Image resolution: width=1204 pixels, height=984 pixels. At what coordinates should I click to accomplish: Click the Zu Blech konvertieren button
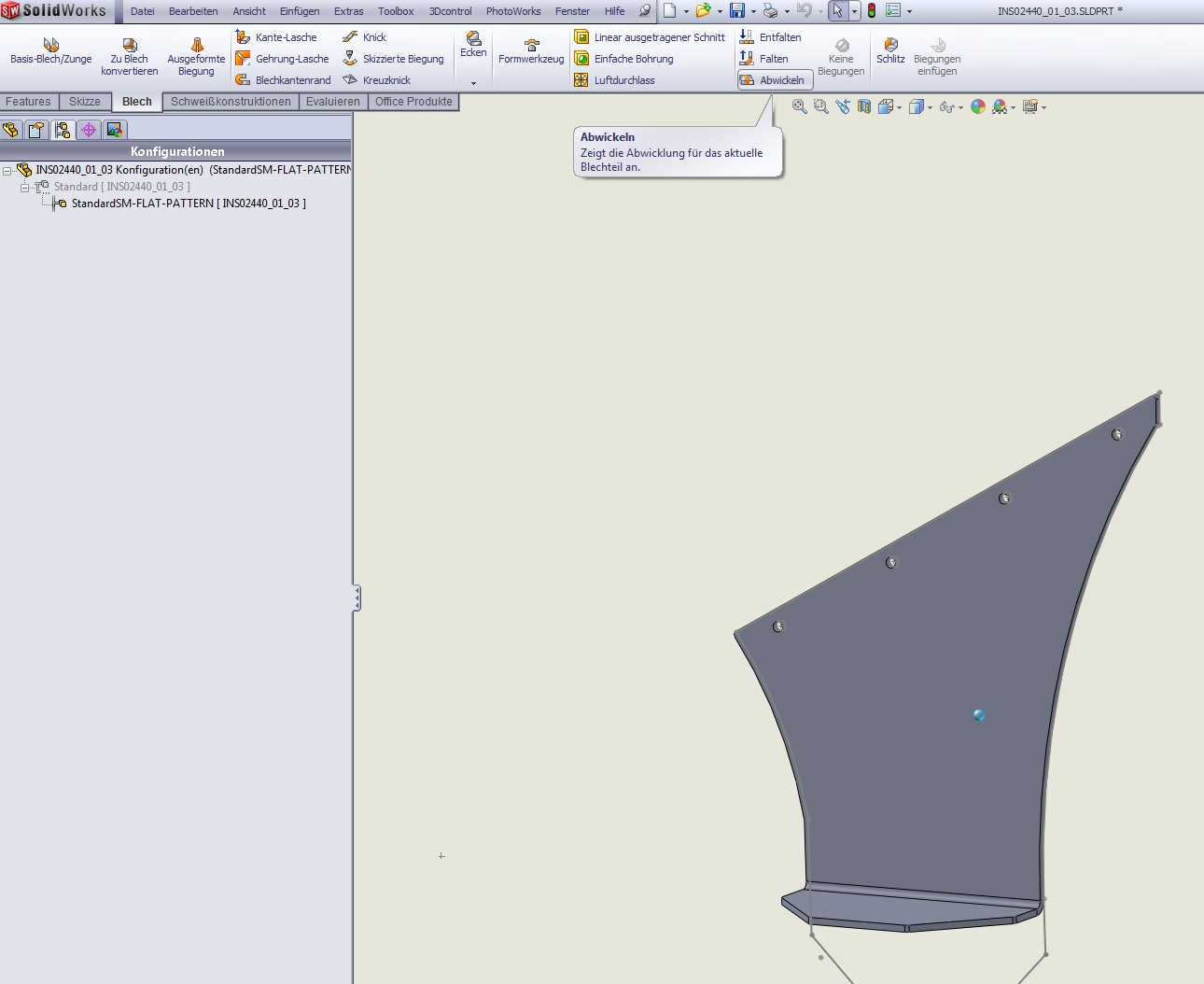click(x=130, y=58)
